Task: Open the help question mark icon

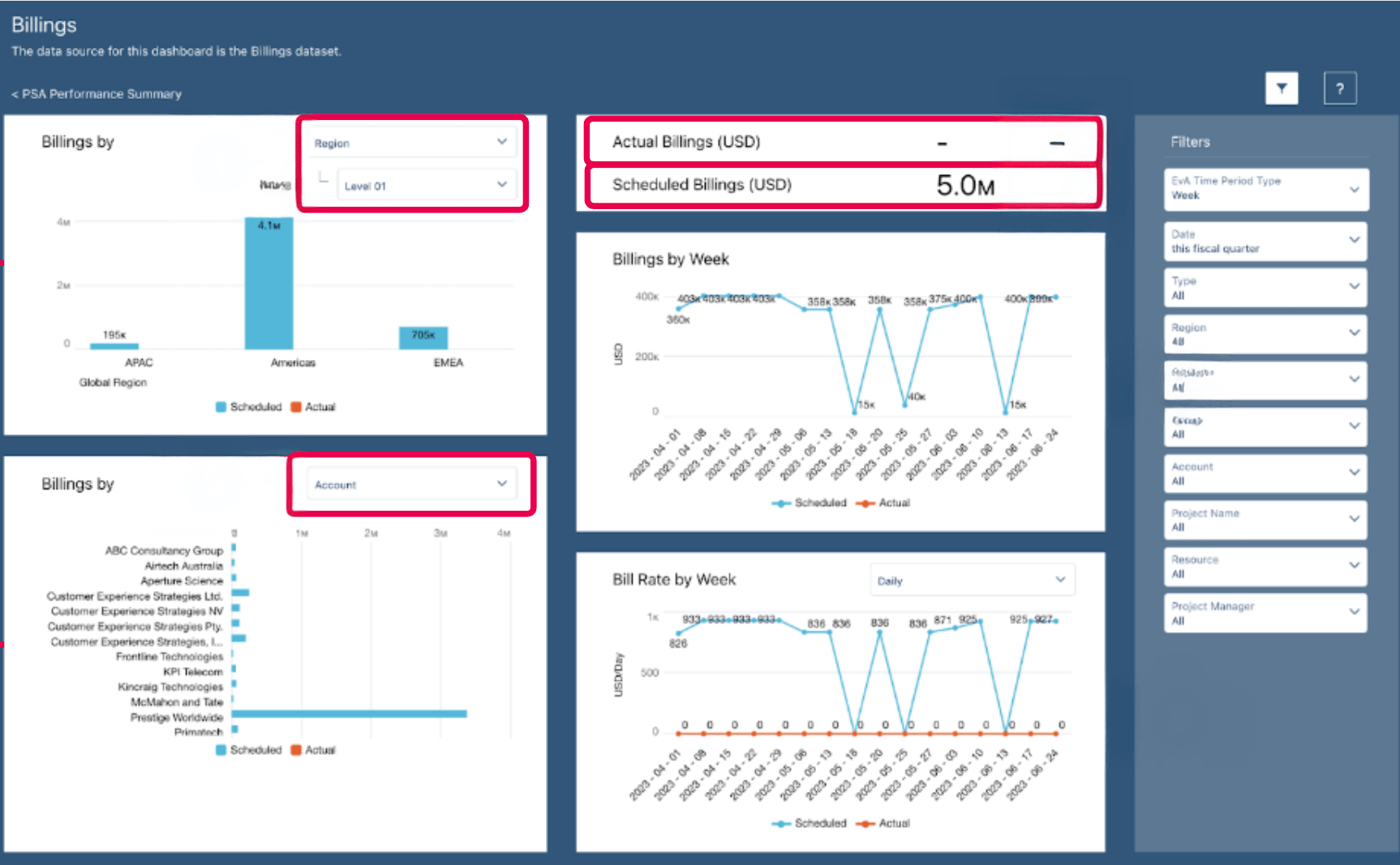Action: coord(1340,88)
